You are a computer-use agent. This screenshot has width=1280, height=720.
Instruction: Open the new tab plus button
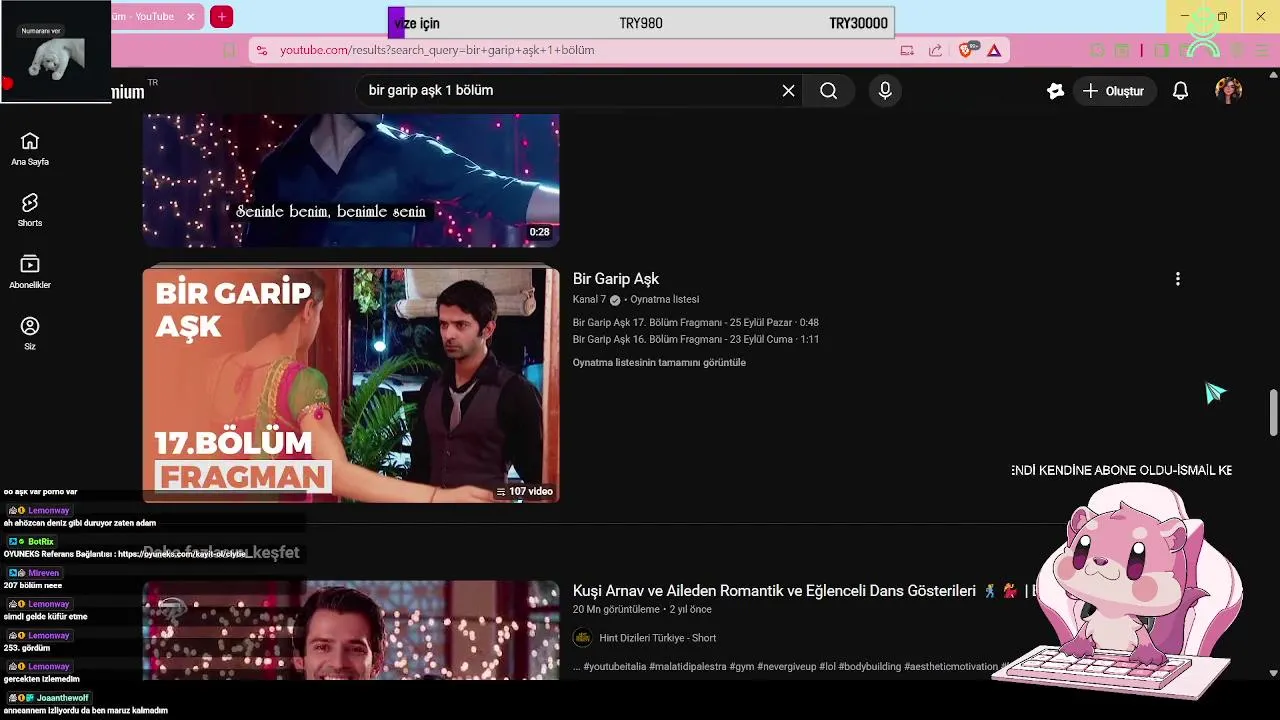point(222,16)
